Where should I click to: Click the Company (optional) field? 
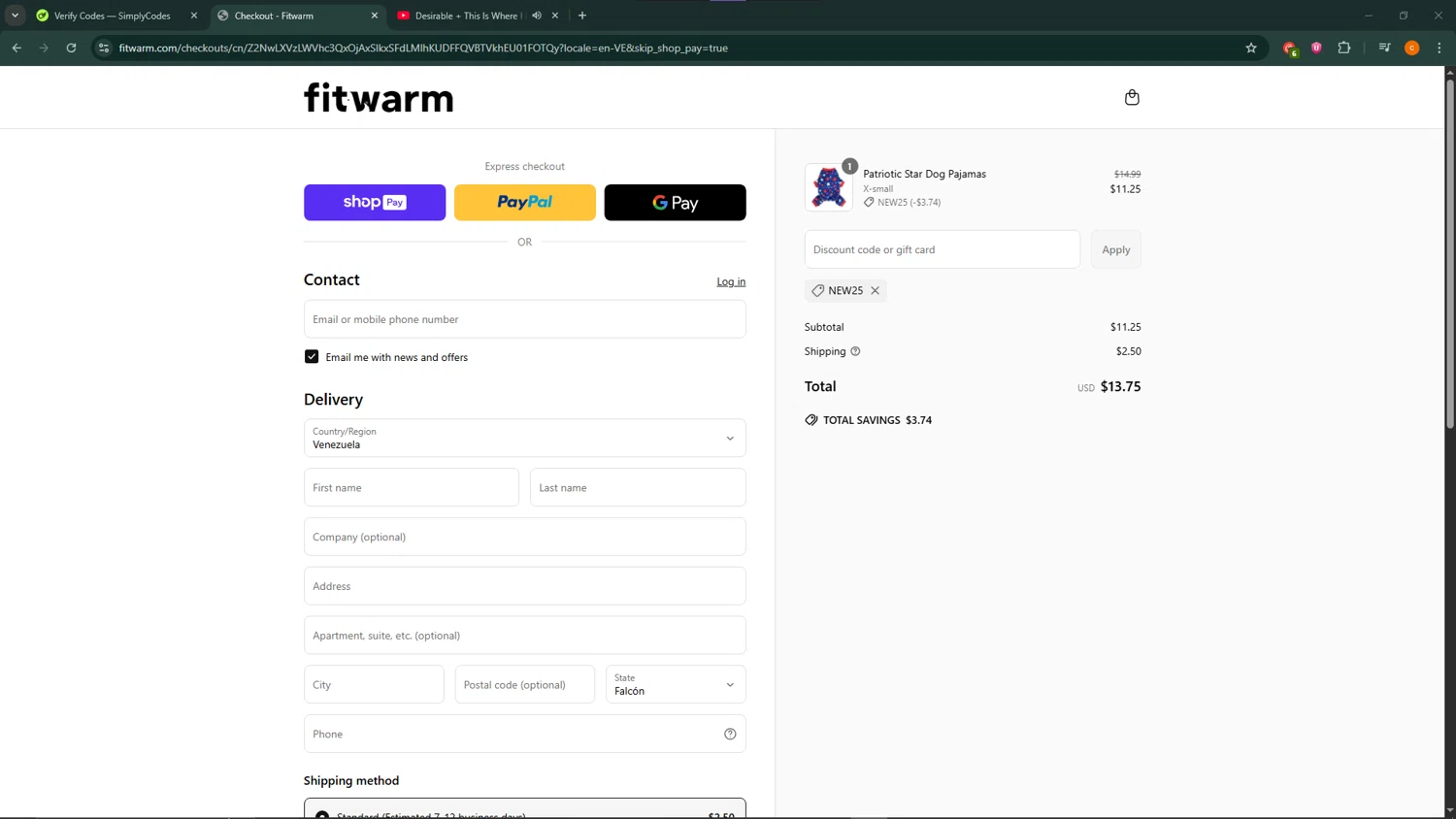[x=525, y=537]
